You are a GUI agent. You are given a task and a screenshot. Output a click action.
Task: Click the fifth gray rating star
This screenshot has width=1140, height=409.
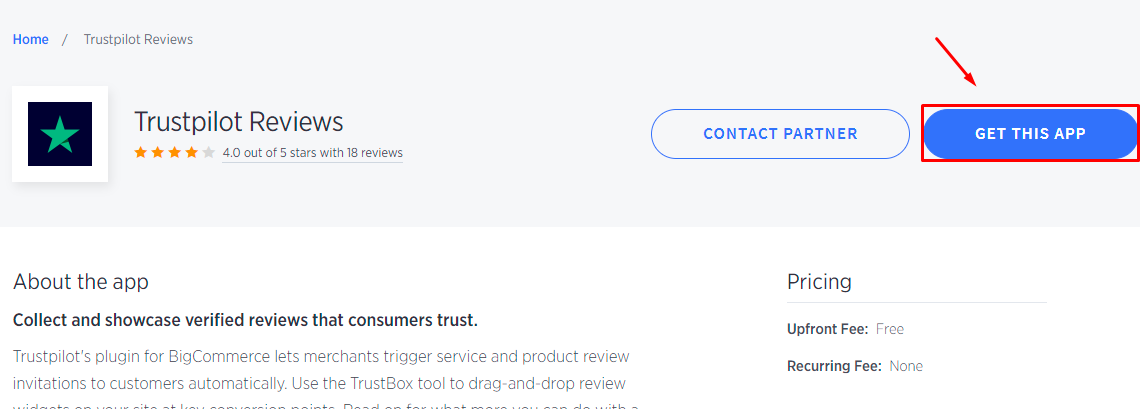point(208,153)
